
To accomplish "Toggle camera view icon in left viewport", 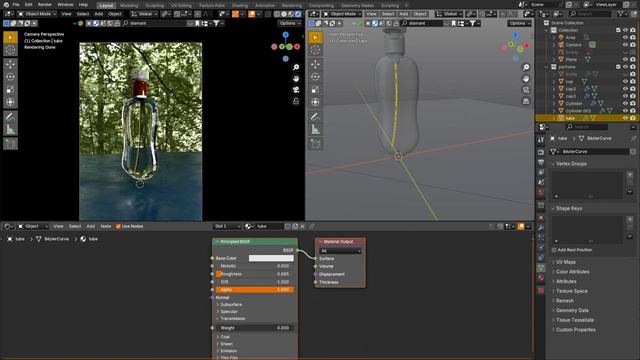I will click(x=296, y=89).
